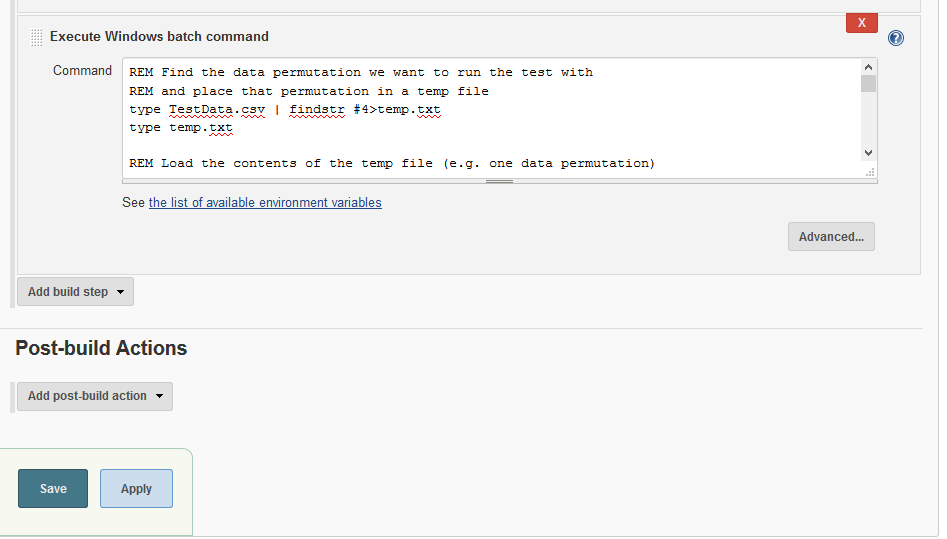Click the Command textarea scrollbar thumb
This screenshot has width=947, height=539.
click(868, 83)
